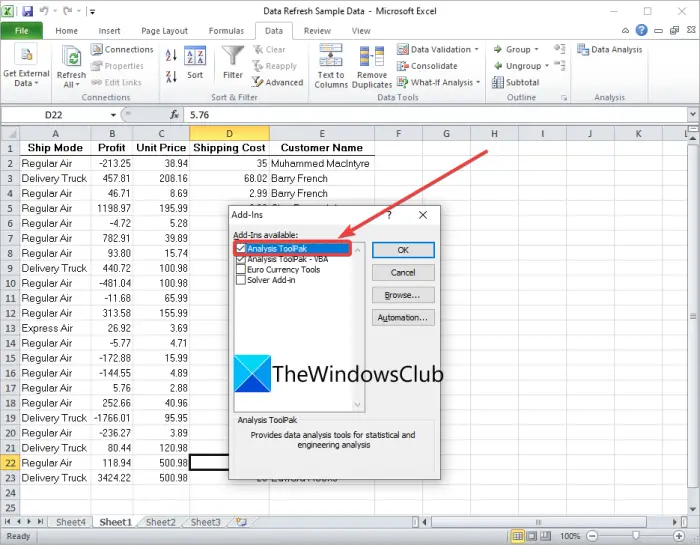
Task: Open Data Validation dropdown arrow
Action: click(477, 49)
